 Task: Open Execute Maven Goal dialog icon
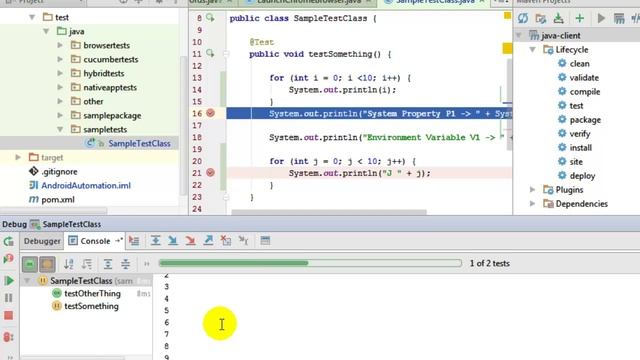[619, 18]
